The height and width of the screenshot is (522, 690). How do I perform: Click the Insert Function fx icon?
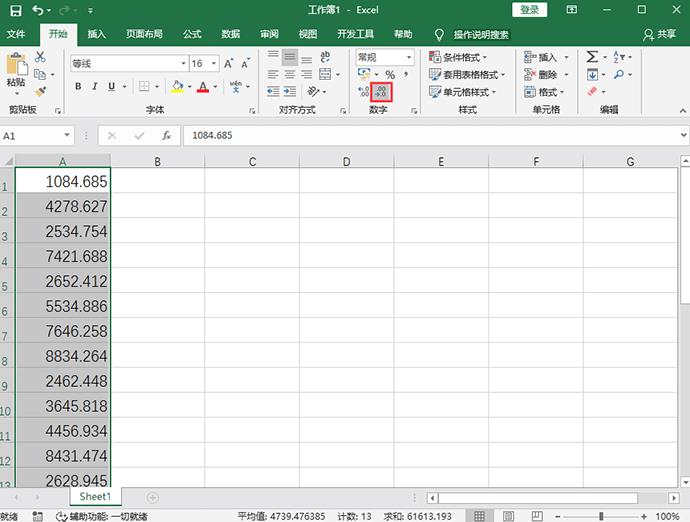coord(166,136)
